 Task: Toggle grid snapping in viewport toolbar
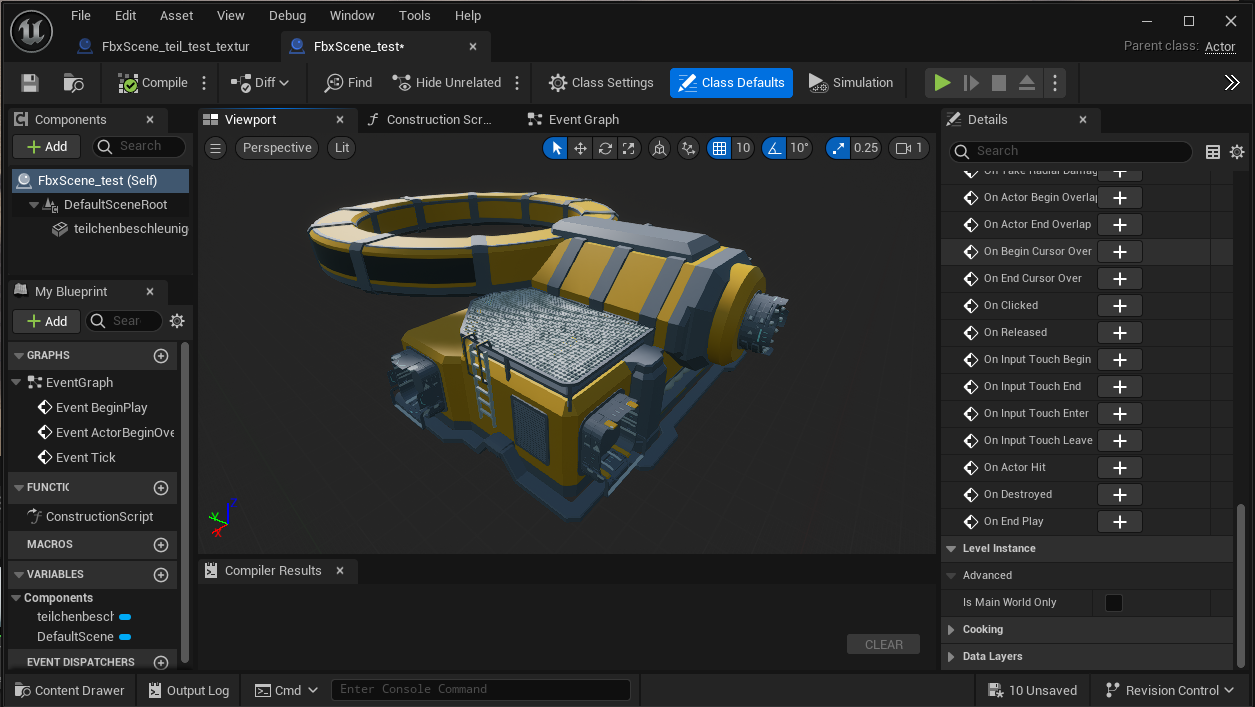coord(718,148)
